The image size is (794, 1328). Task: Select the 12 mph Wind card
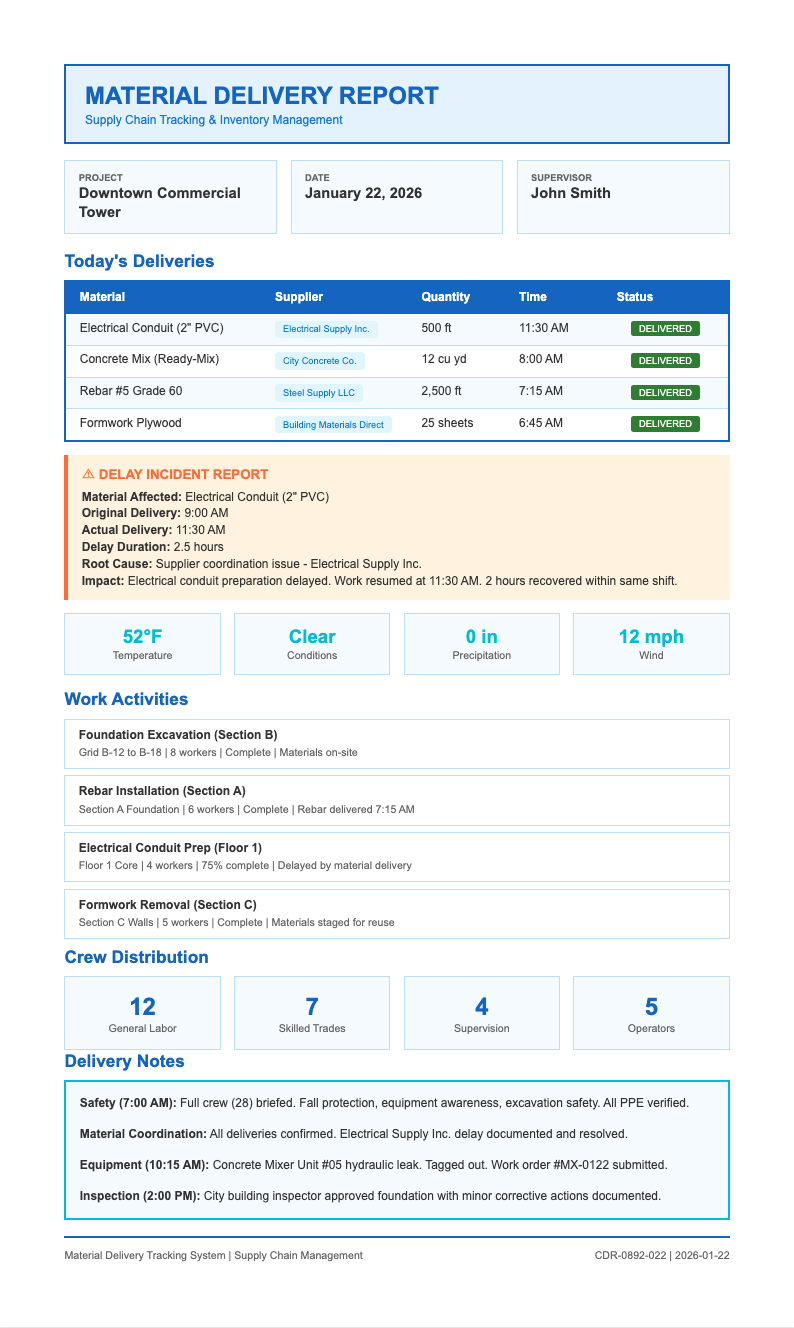[x=651, y=644]
